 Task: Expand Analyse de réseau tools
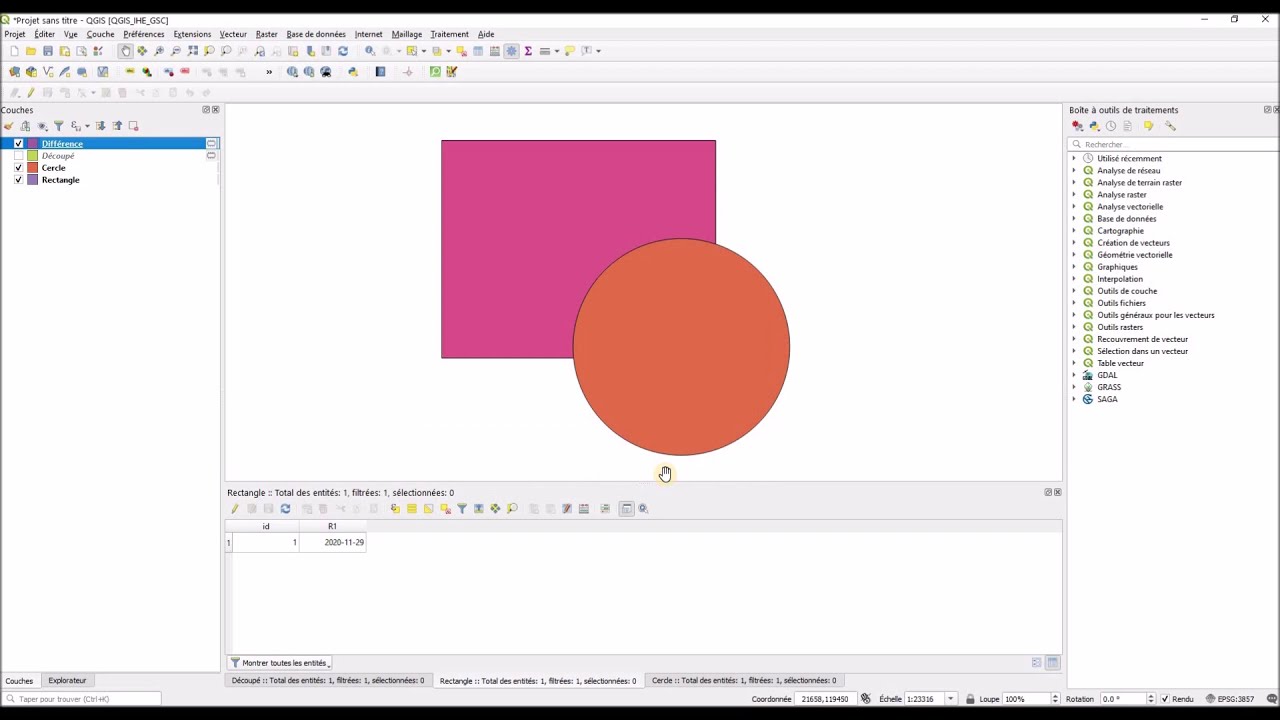[x=1074, y=171]
